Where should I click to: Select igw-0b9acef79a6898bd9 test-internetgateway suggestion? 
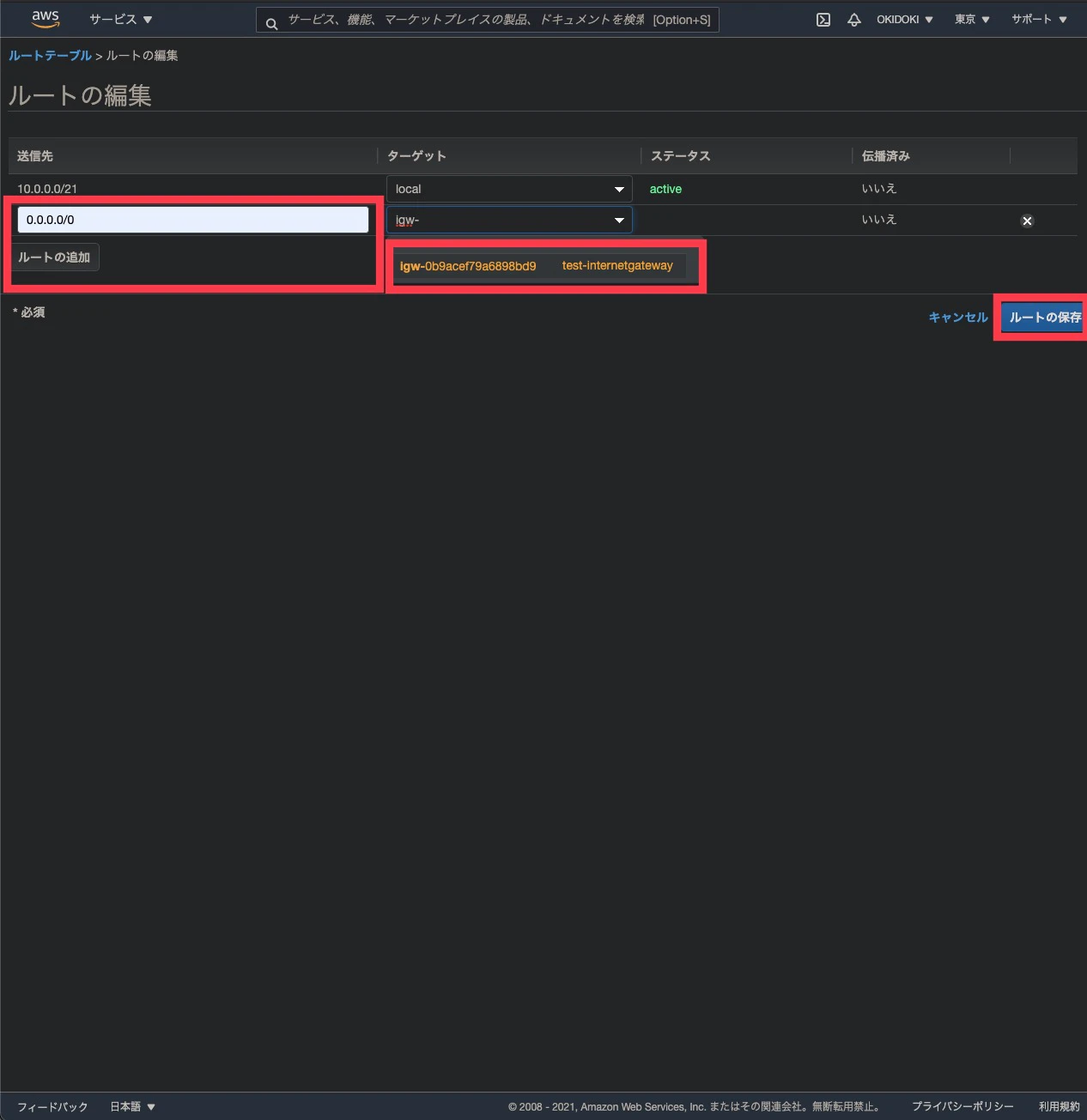coord(541,266)
